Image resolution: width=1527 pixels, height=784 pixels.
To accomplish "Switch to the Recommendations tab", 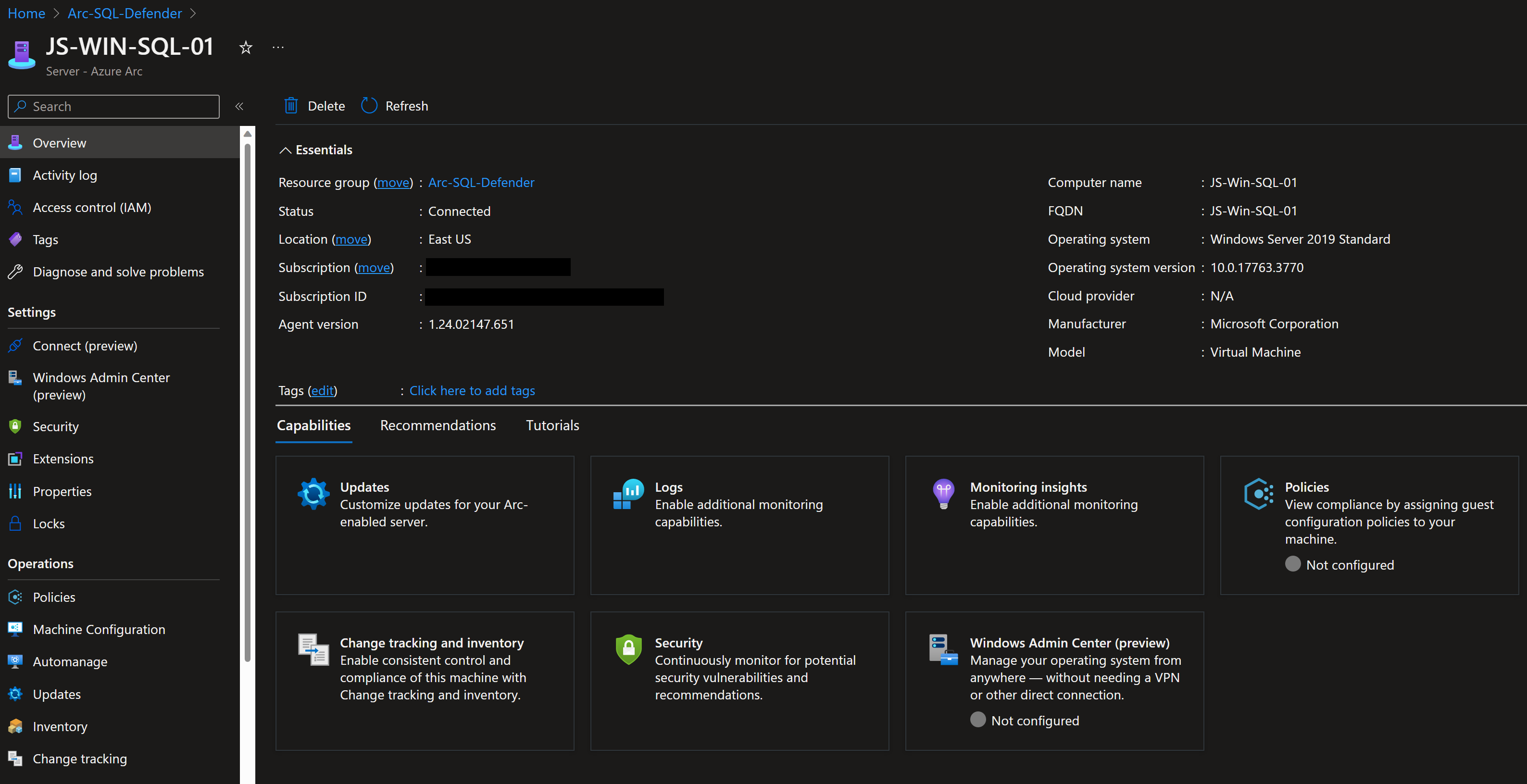I will click(438, 425).
